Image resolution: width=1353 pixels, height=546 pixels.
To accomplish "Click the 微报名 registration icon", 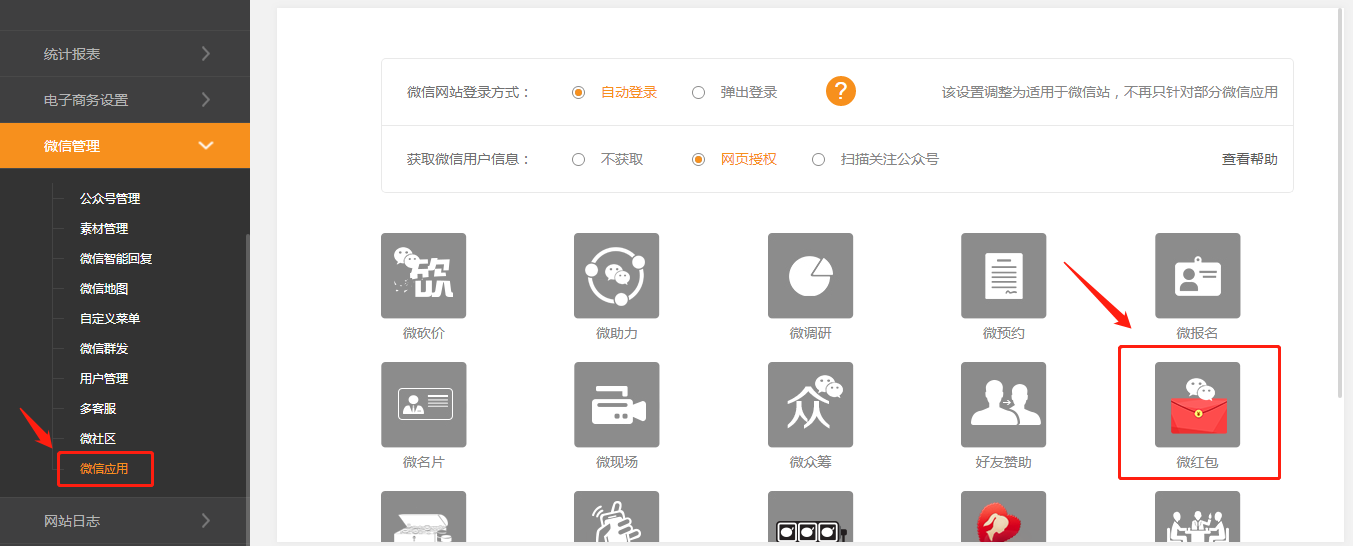I will [1197, 276].
